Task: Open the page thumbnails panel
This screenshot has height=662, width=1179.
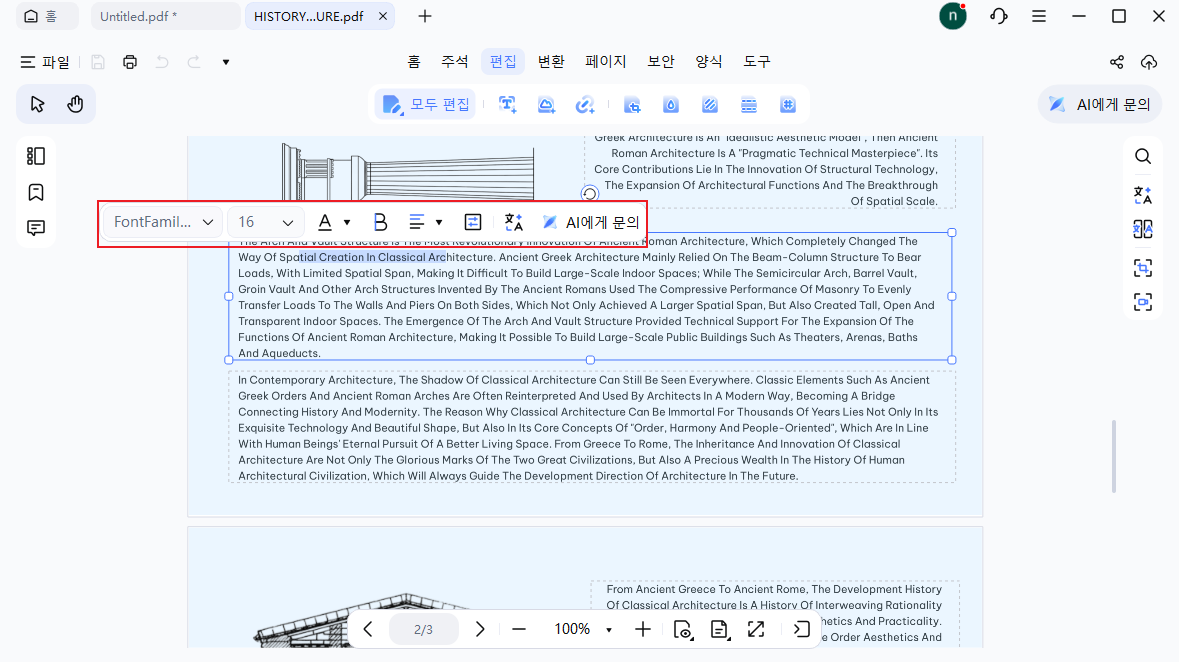Action: pyautogui.click(x=35, y=156)
